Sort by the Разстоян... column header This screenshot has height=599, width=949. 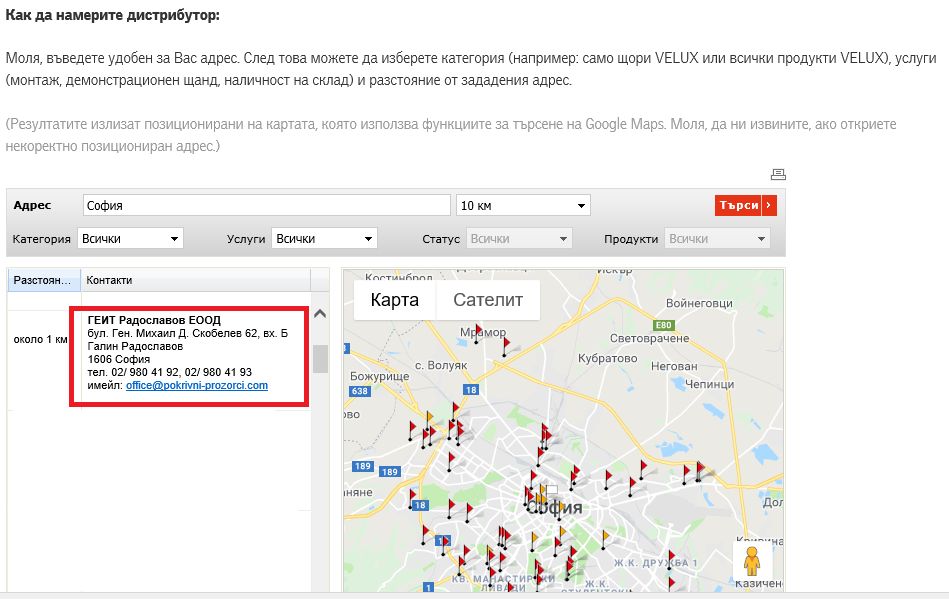[x=44, y=280]
